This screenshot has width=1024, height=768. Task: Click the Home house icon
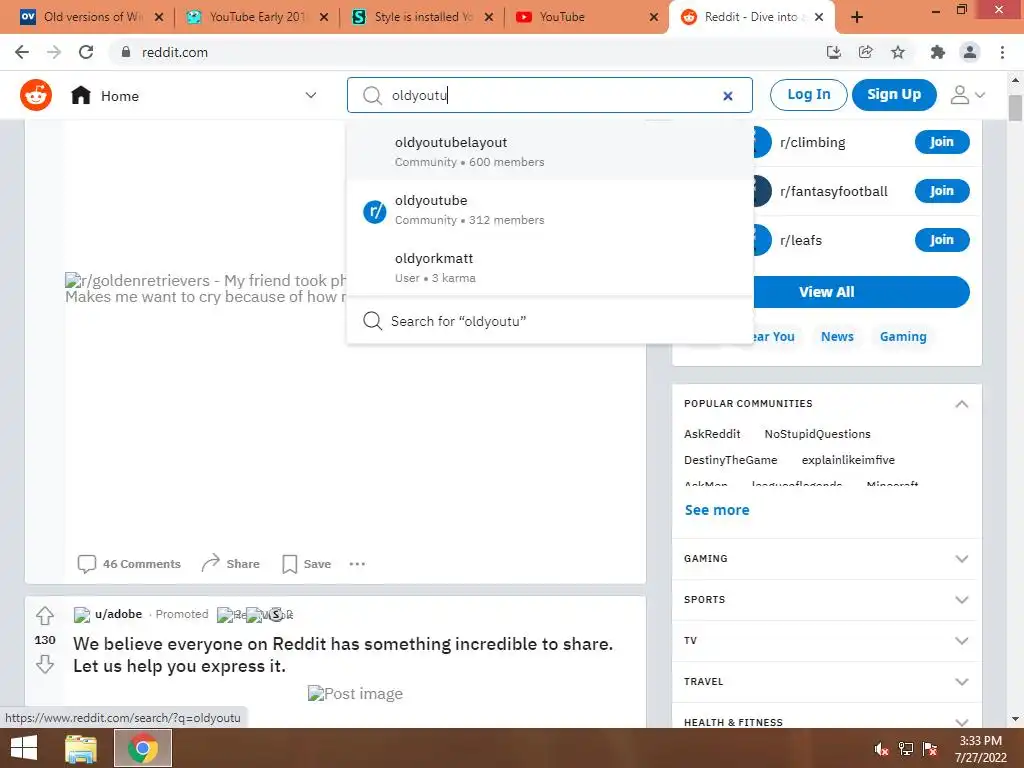(x=81, y=95)
